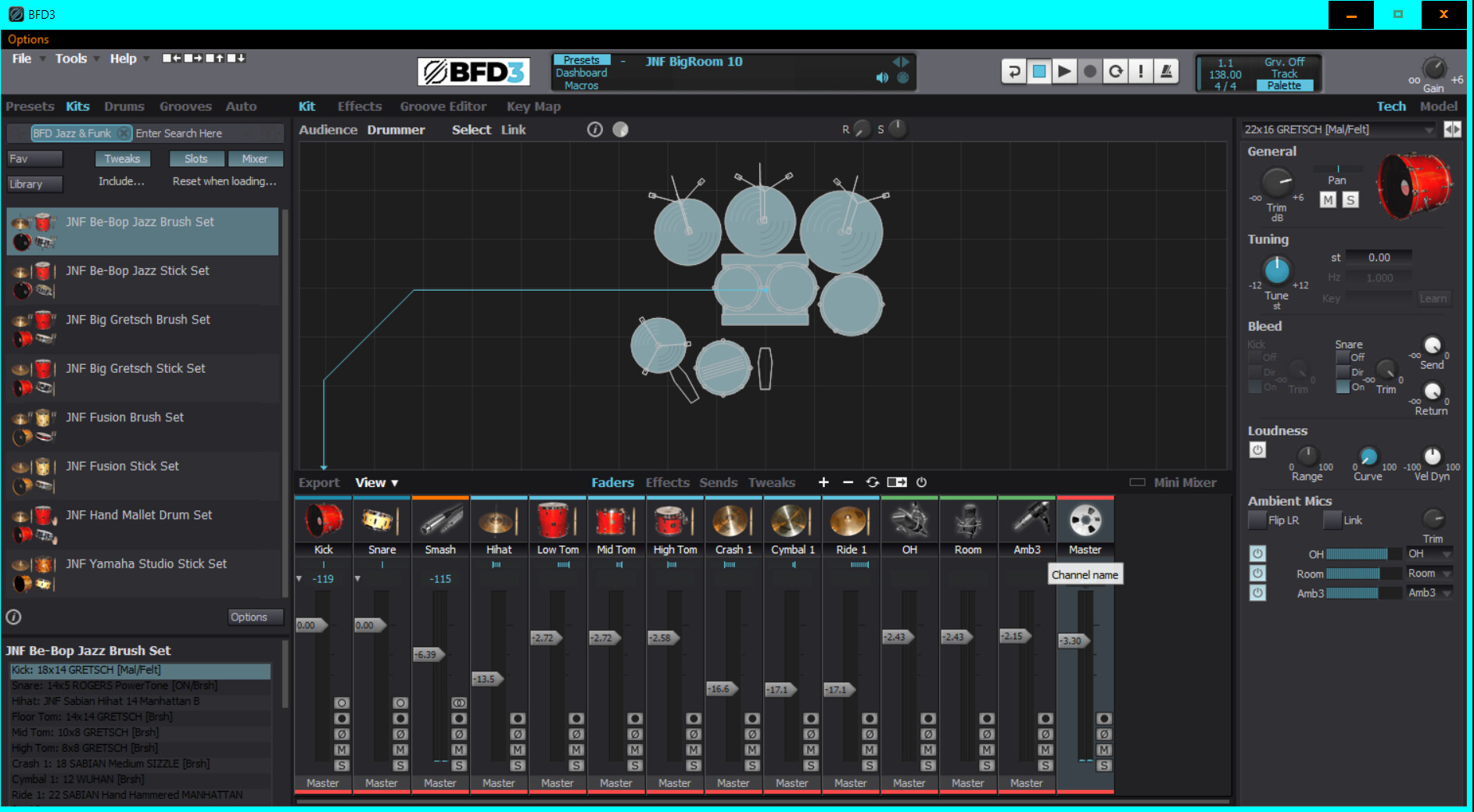Click the mixer power icon

(921, 482)
